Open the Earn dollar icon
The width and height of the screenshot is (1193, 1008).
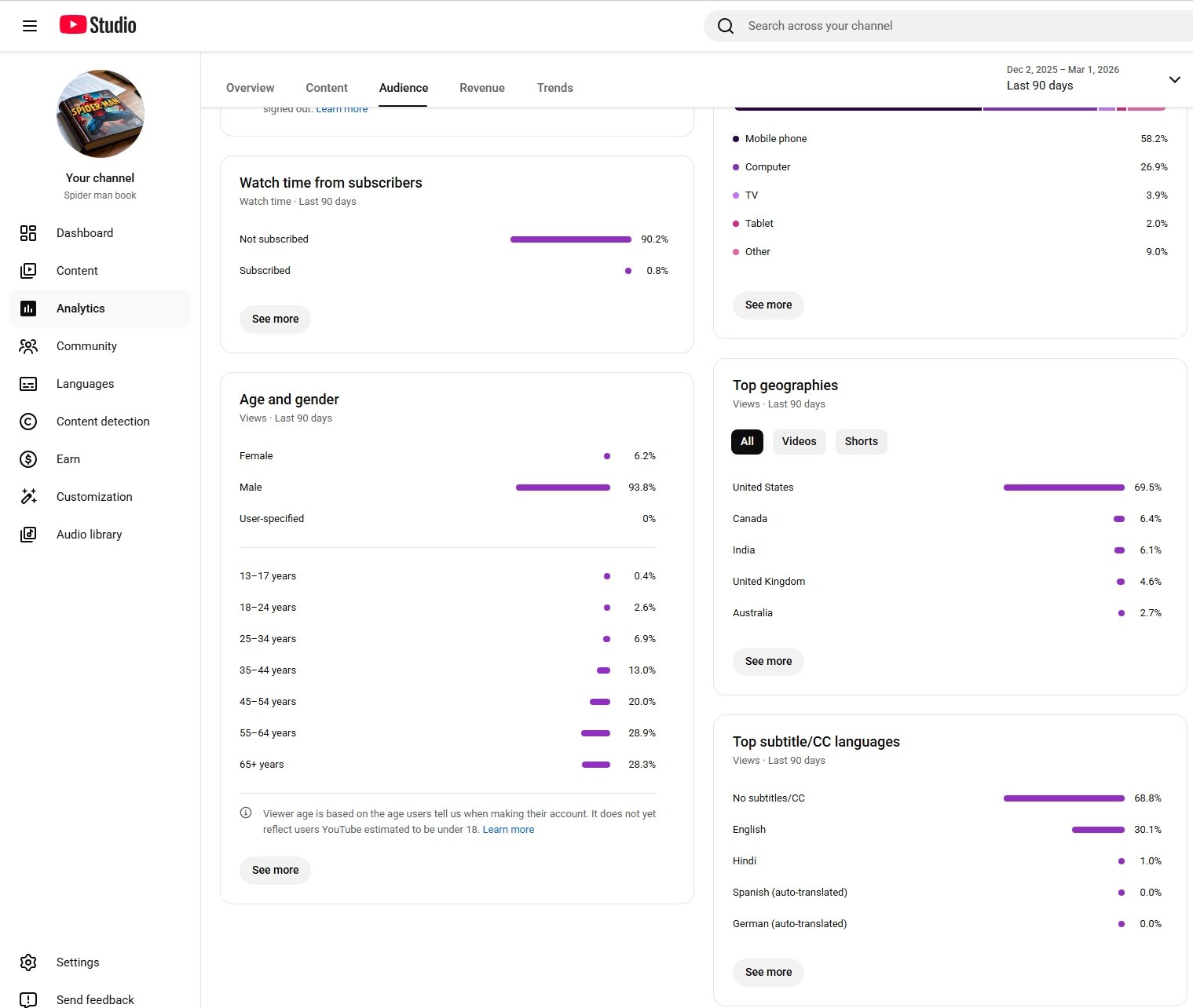pyautogui.click(x=28, y=459)
